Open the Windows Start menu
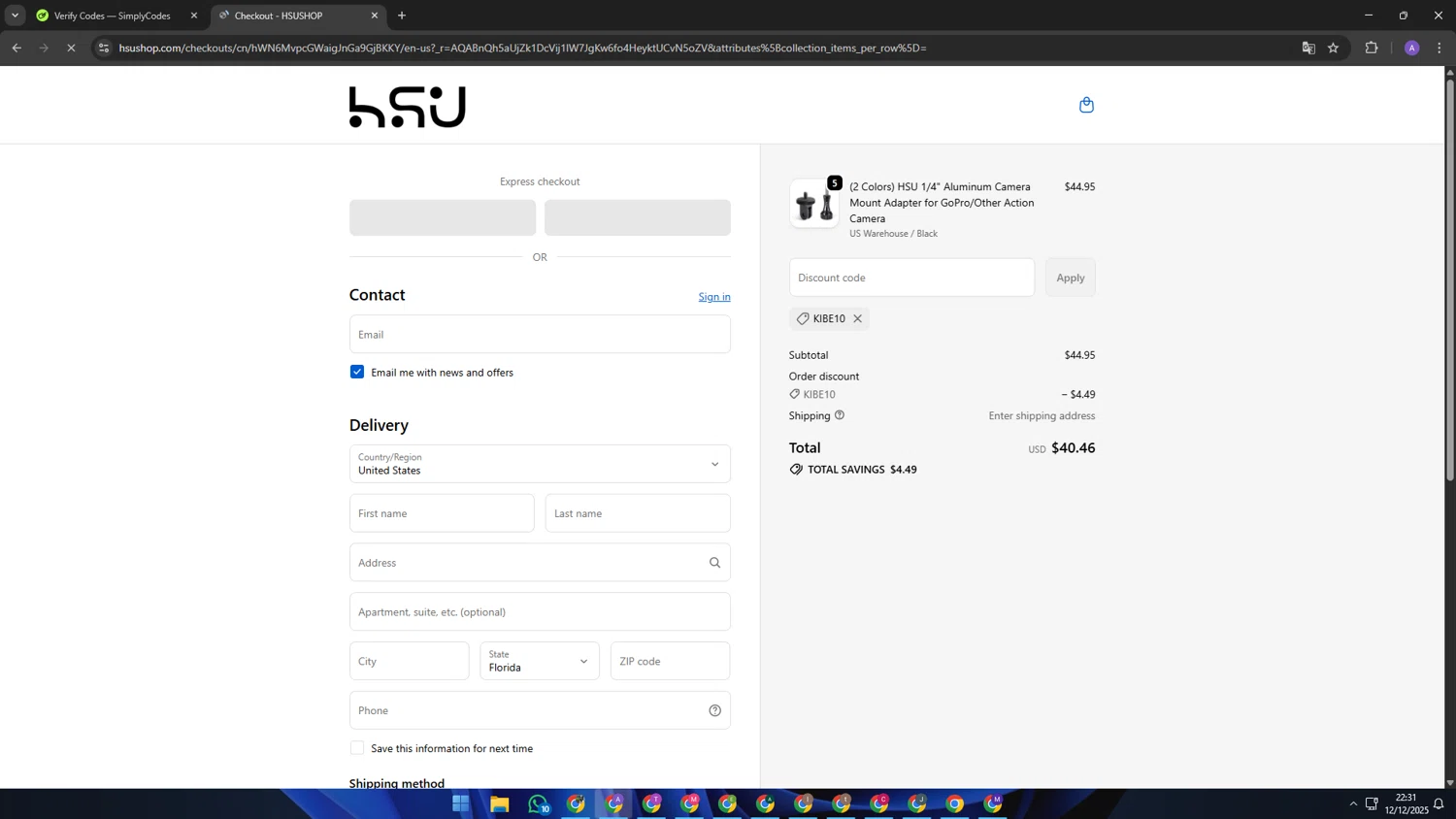Viewport: 1456px width, 819px height. click(461, 803)
